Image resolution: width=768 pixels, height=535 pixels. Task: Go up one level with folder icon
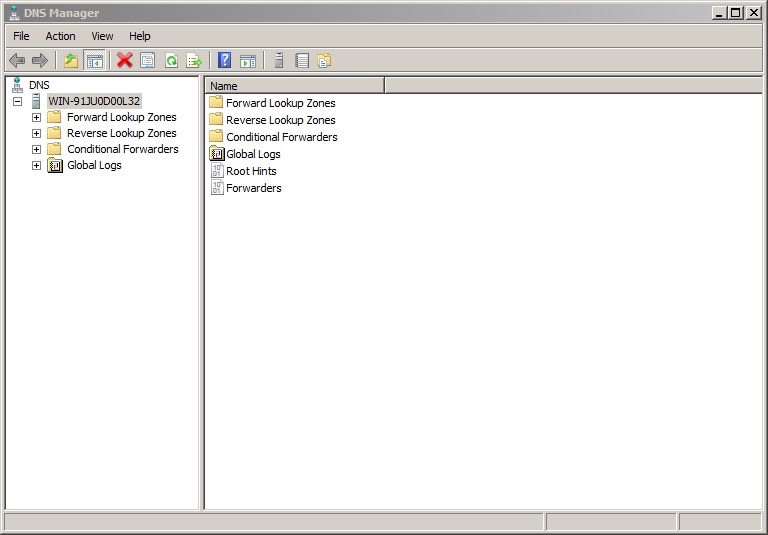pos(71,61)
